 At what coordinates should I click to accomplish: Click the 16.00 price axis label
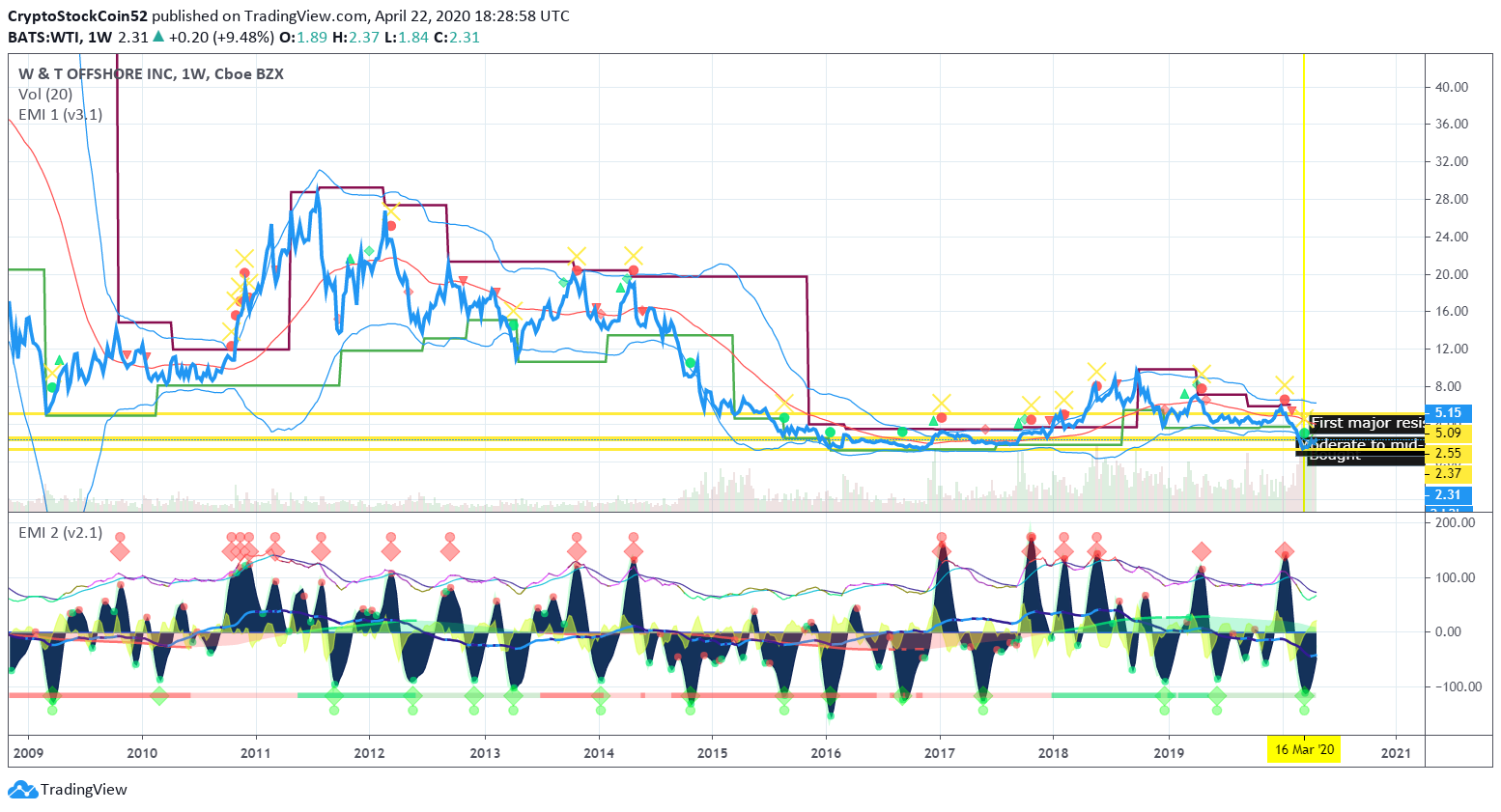coord(1452,312)
